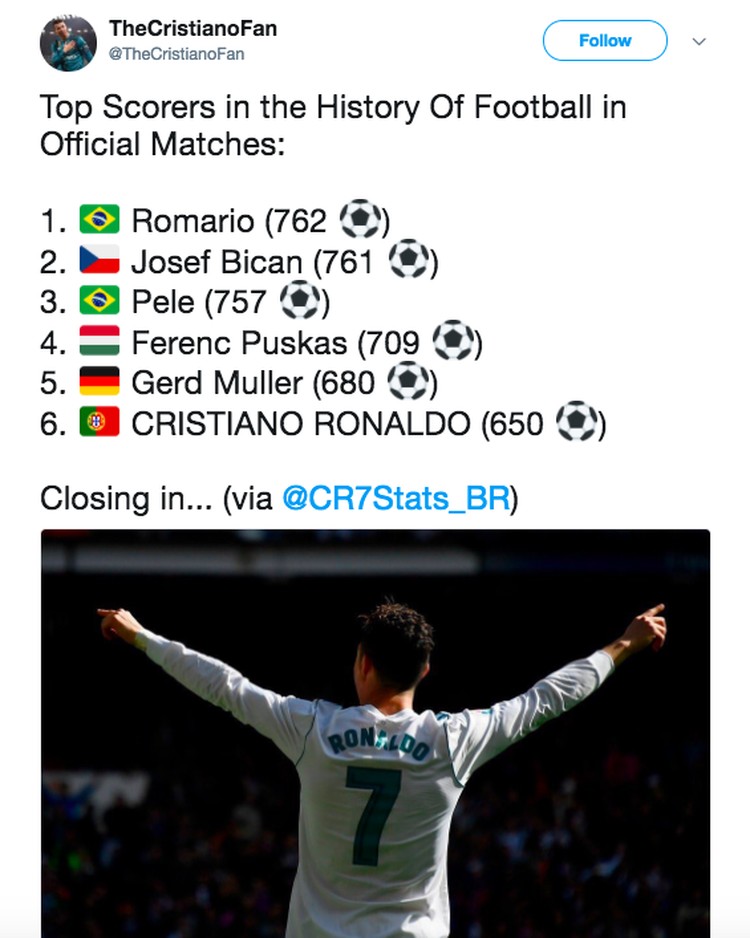Open TheCristianoFan profile avatar

click(68, 43)
